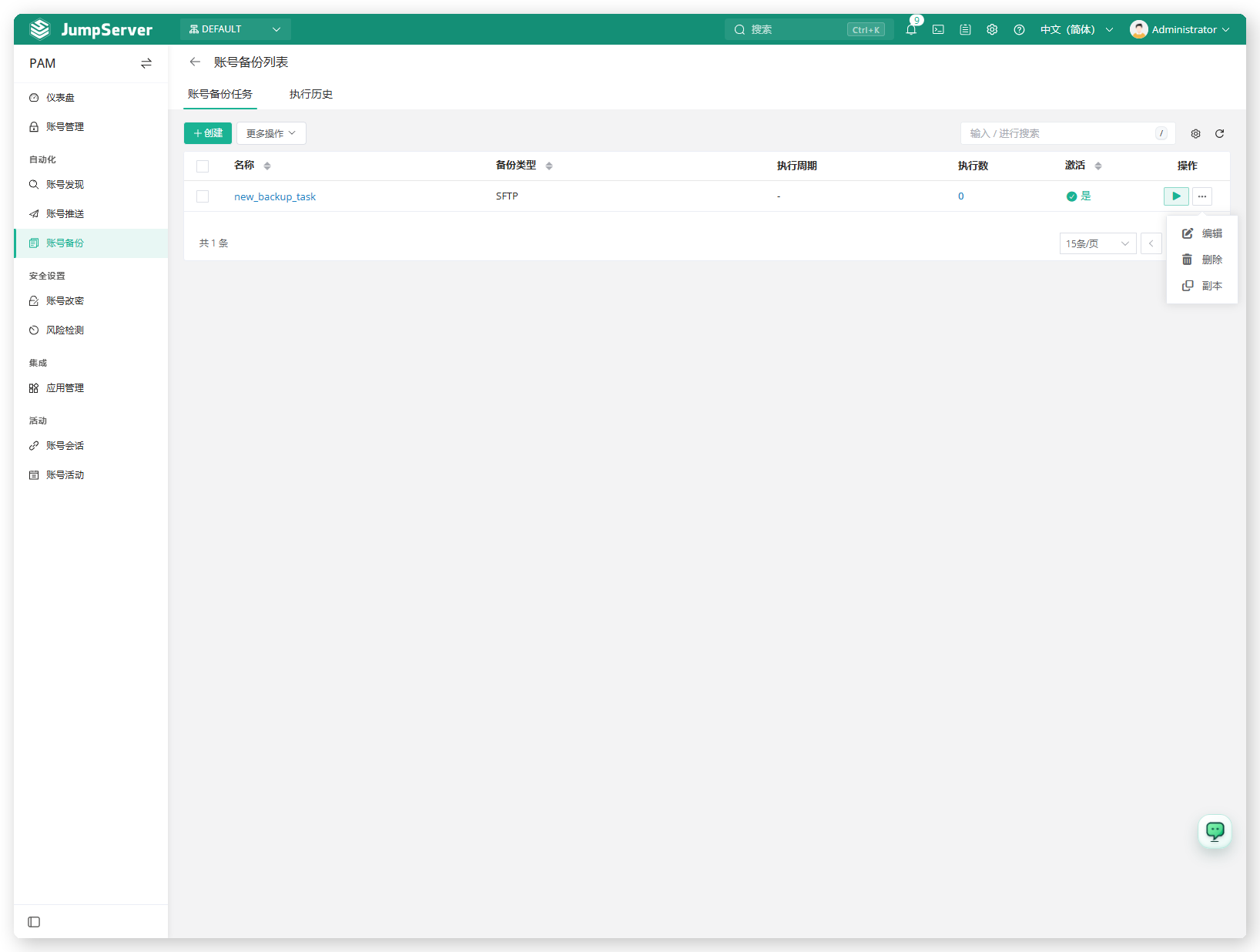Image resolution: width=1260 pixels, height=952 pixels.
Task: Switch to 执行历史 tab
Action: point(311,94)
